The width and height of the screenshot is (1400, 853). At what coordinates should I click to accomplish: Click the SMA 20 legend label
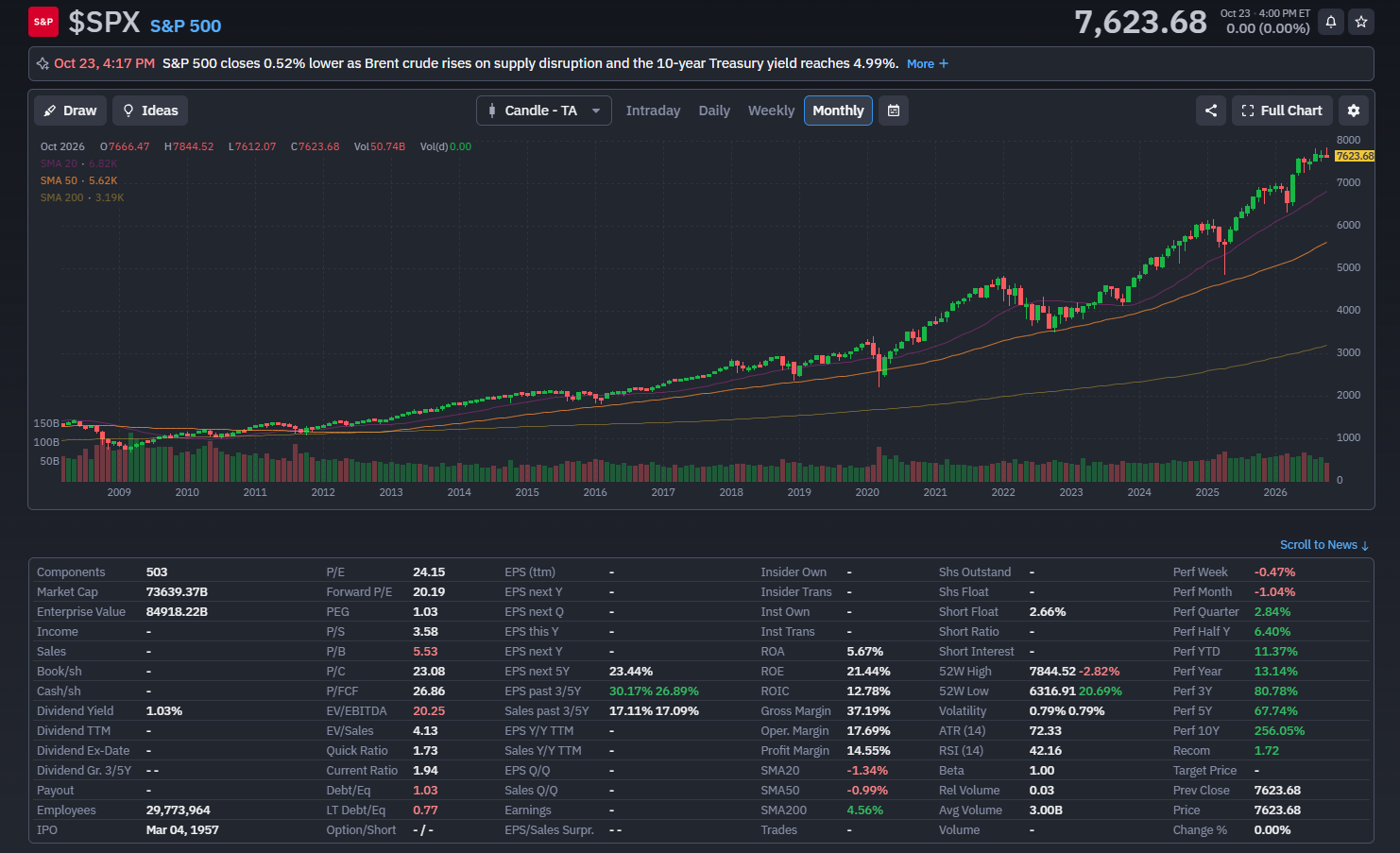(x=59, y=163)
